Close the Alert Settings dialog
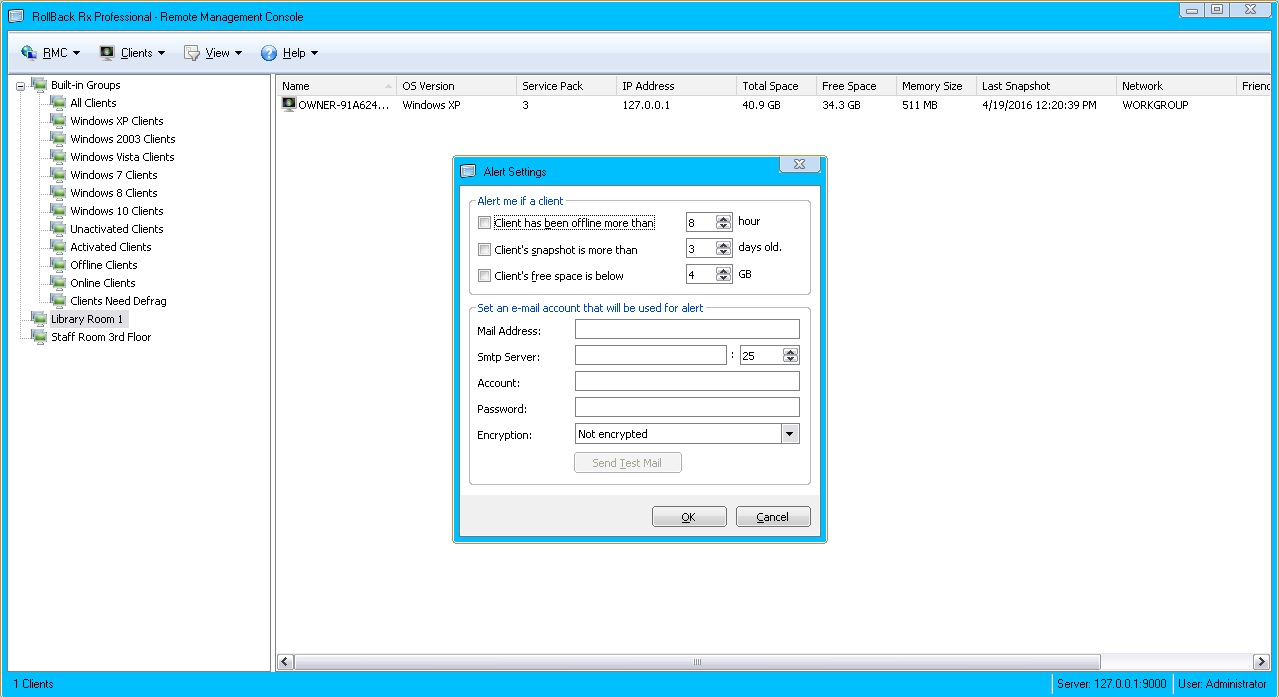The width and height of the screenshot is (1279, 697). tap(800, 164)
